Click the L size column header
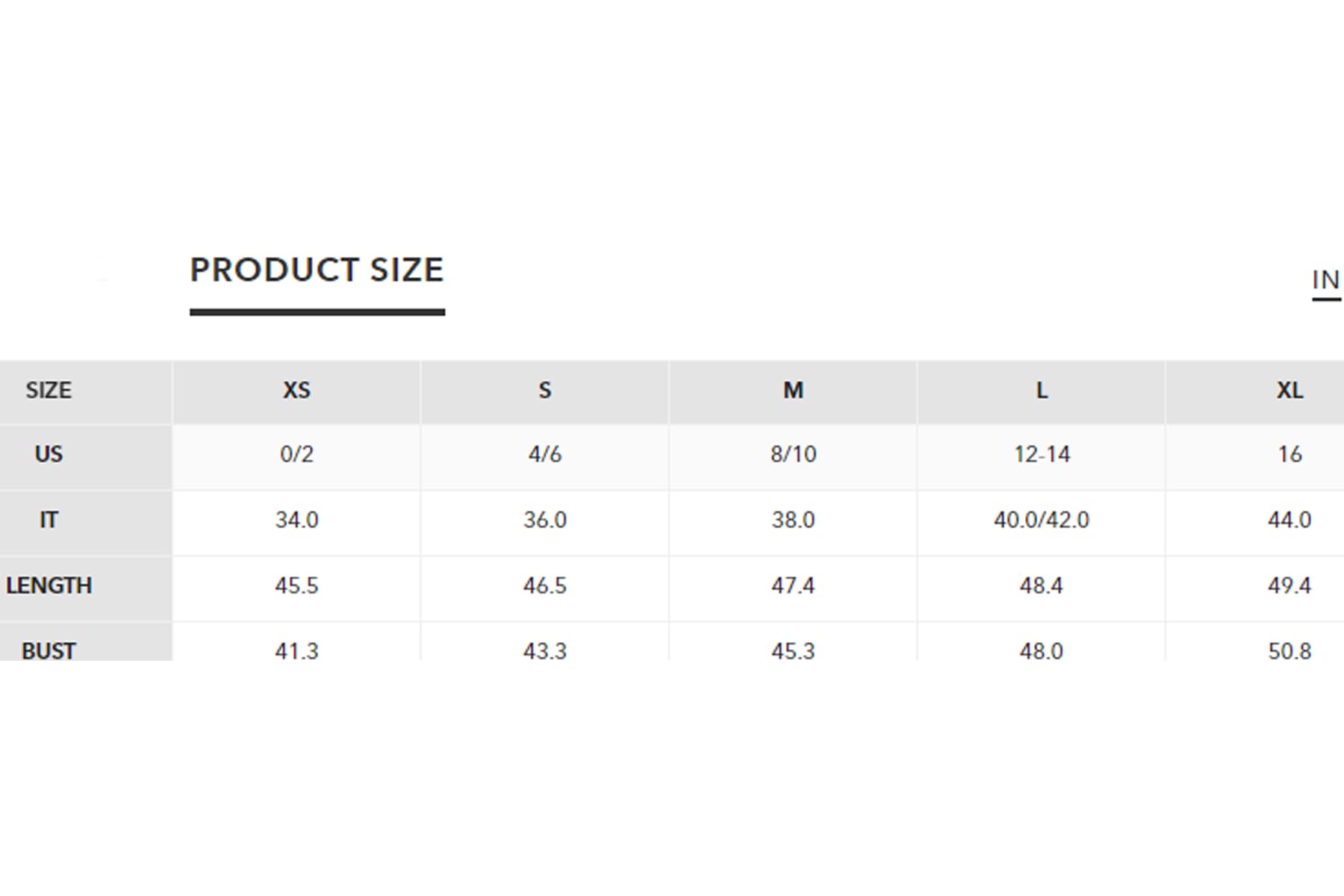 [1042, 391]
